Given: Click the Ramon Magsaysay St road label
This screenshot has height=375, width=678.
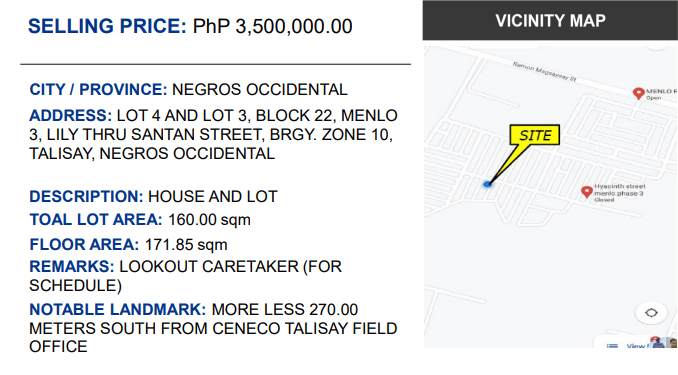Looking at the screenshot, I should pos(544,71).
